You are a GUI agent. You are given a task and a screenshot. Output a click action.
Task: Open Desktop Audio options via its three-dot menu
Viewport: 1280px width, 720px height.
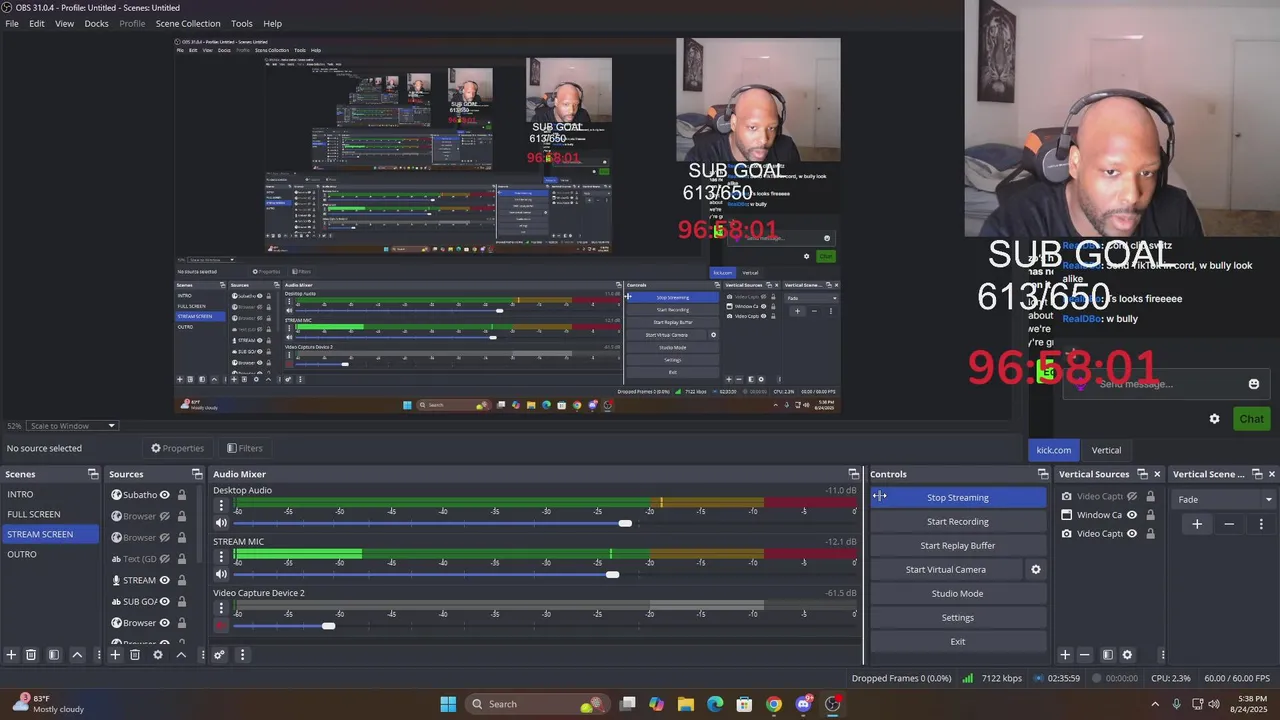[221, 506]
